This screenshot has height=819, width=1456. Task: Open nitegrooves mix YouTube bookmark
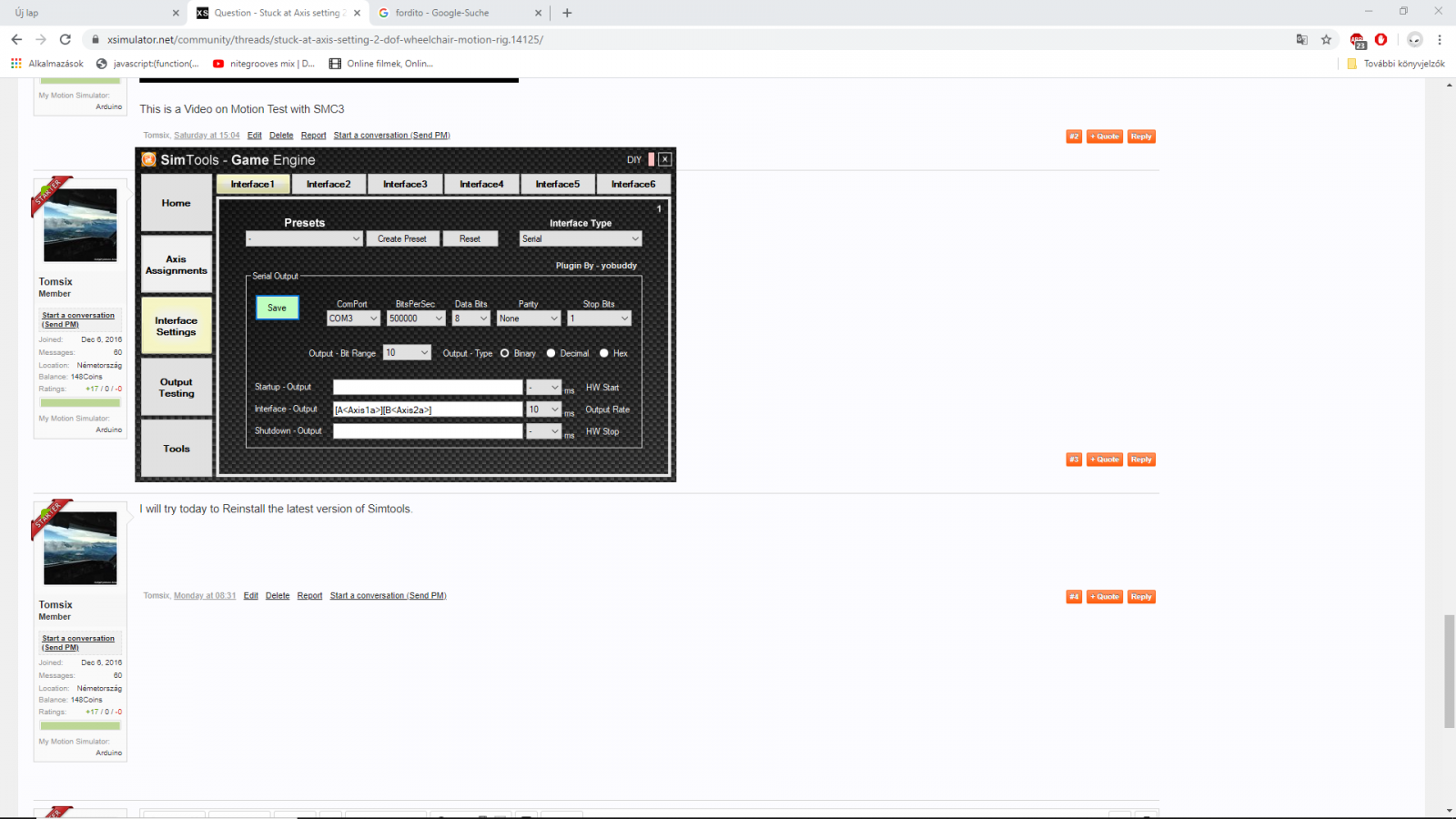(264, 64)
